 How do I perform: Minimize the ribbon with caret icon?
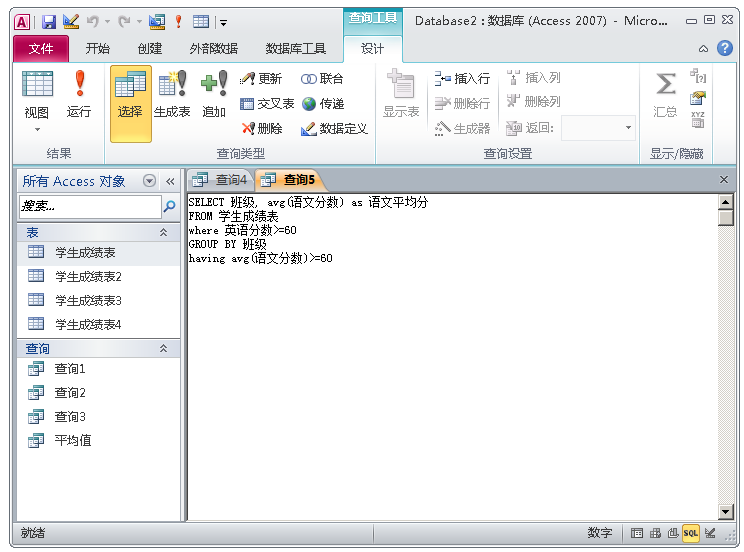[x=704, y=48]
